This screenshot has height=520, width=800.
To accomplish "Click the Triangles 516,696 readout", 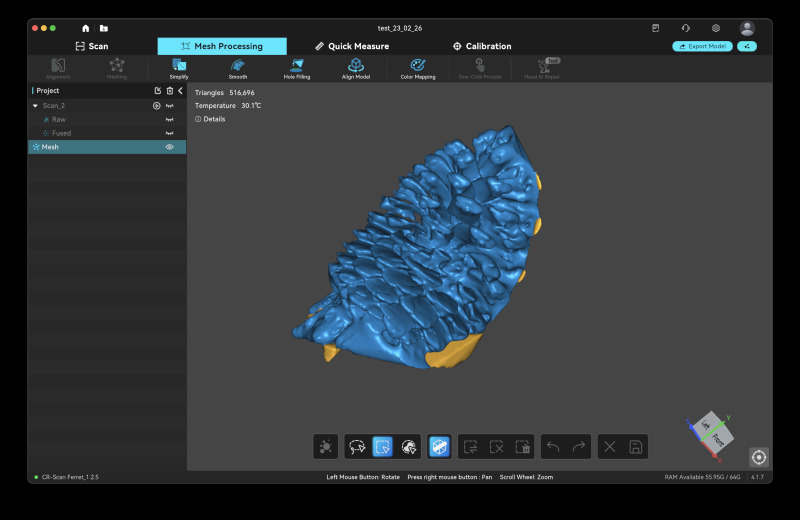I will click(x=224, y=92).
